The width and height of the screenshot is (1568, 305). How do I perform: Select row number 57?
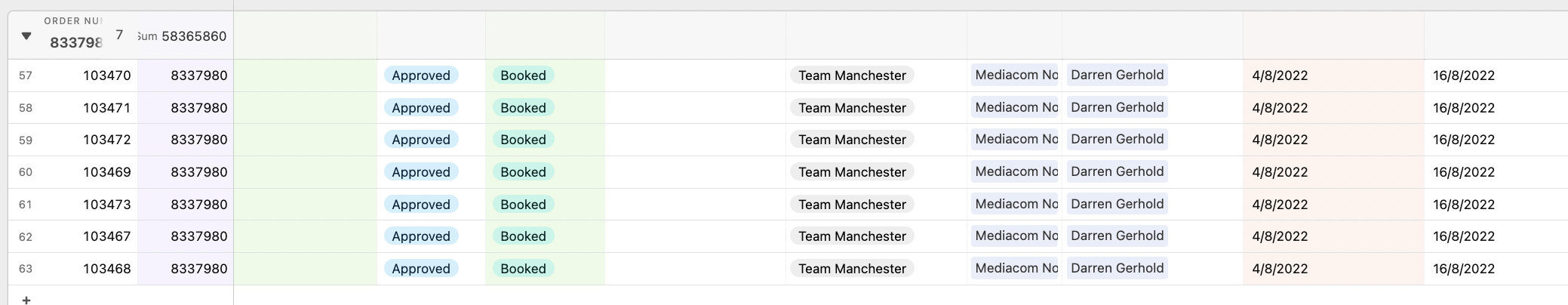coord(26,75)
